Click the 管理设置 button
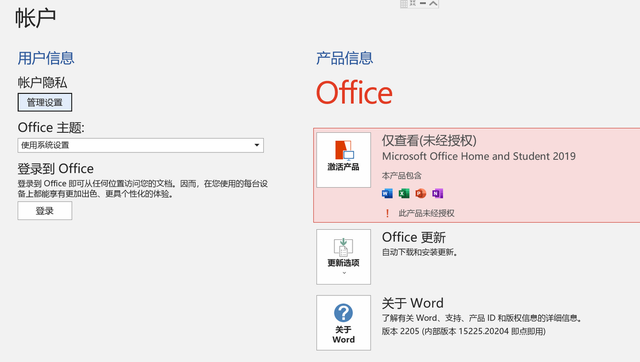Screen dimensions: 640x362 pyautogui.click(x=45, y=102)
